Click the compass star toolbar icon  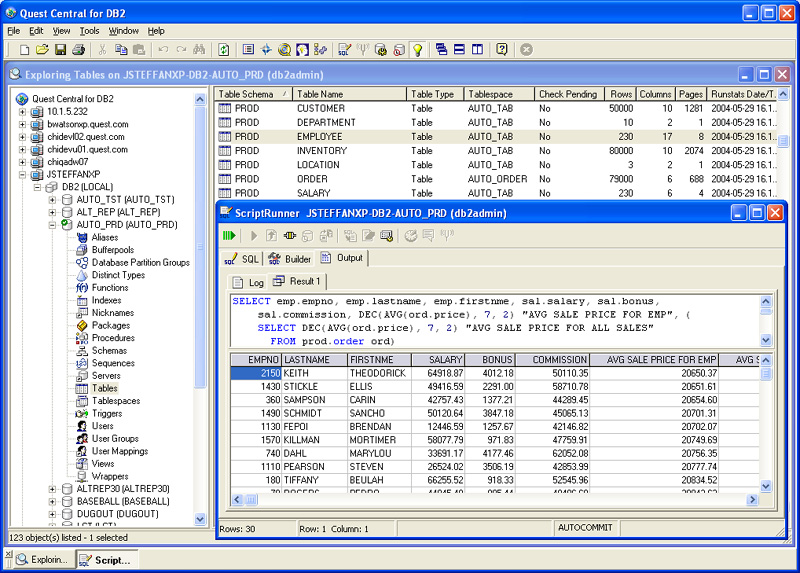pos(266,49)
